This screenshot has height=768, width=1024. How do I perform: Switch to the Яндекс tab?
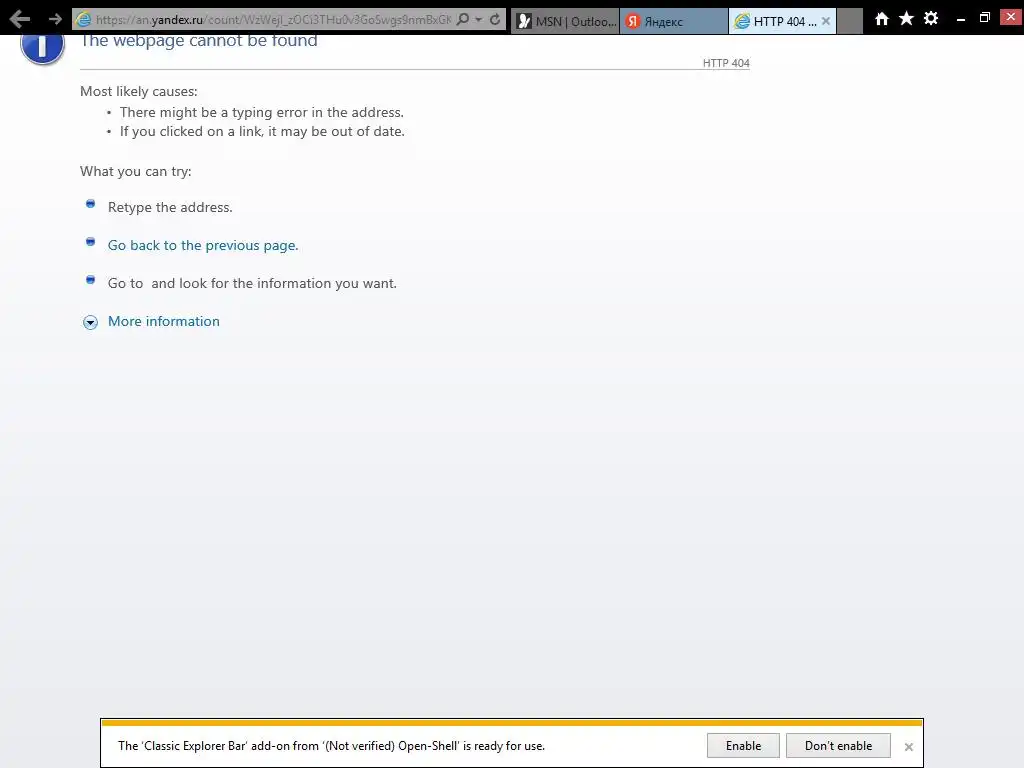[674, 21]
